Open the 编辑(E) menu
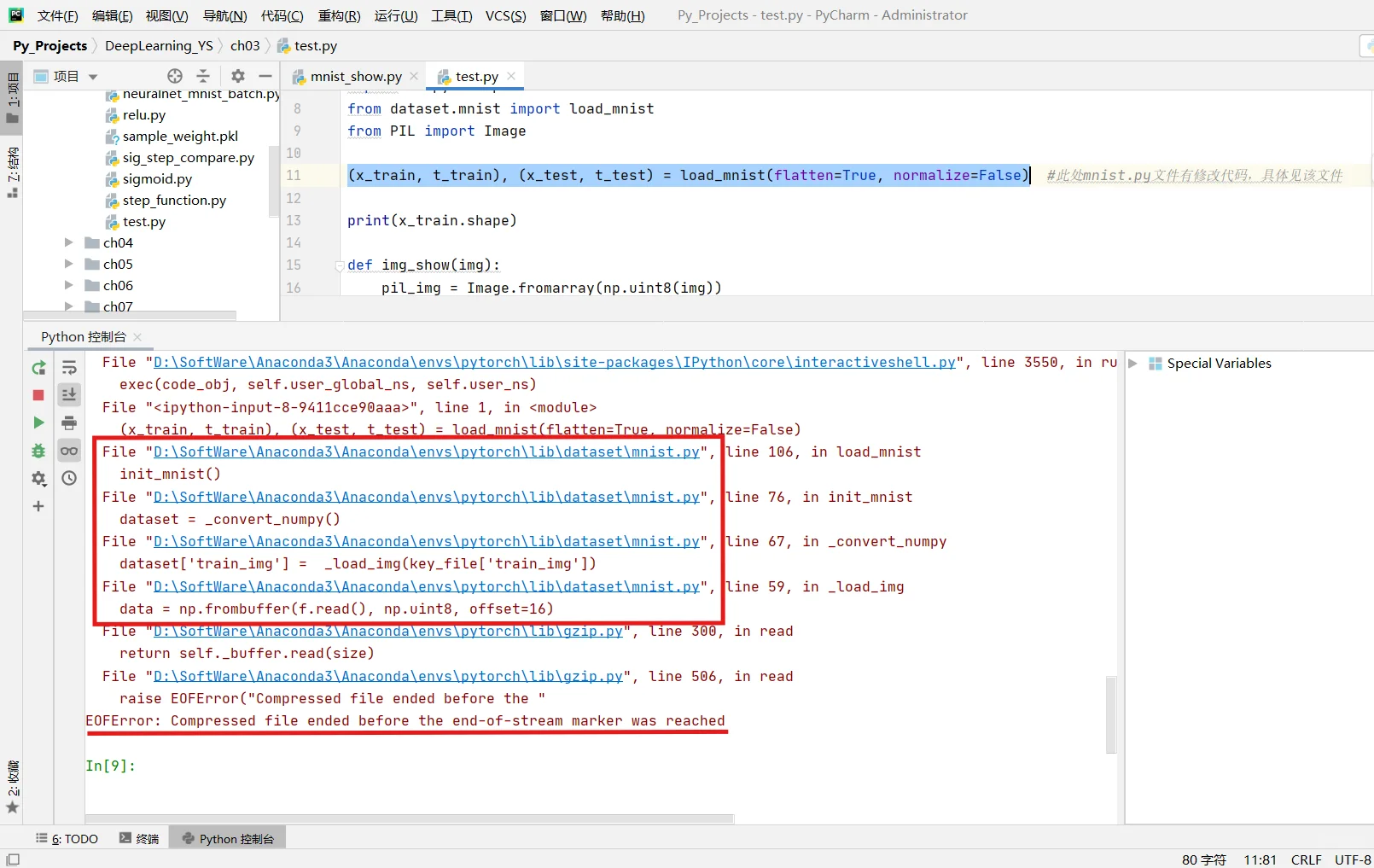Viewport: 1374px width, 868px height. coord(113,15)
